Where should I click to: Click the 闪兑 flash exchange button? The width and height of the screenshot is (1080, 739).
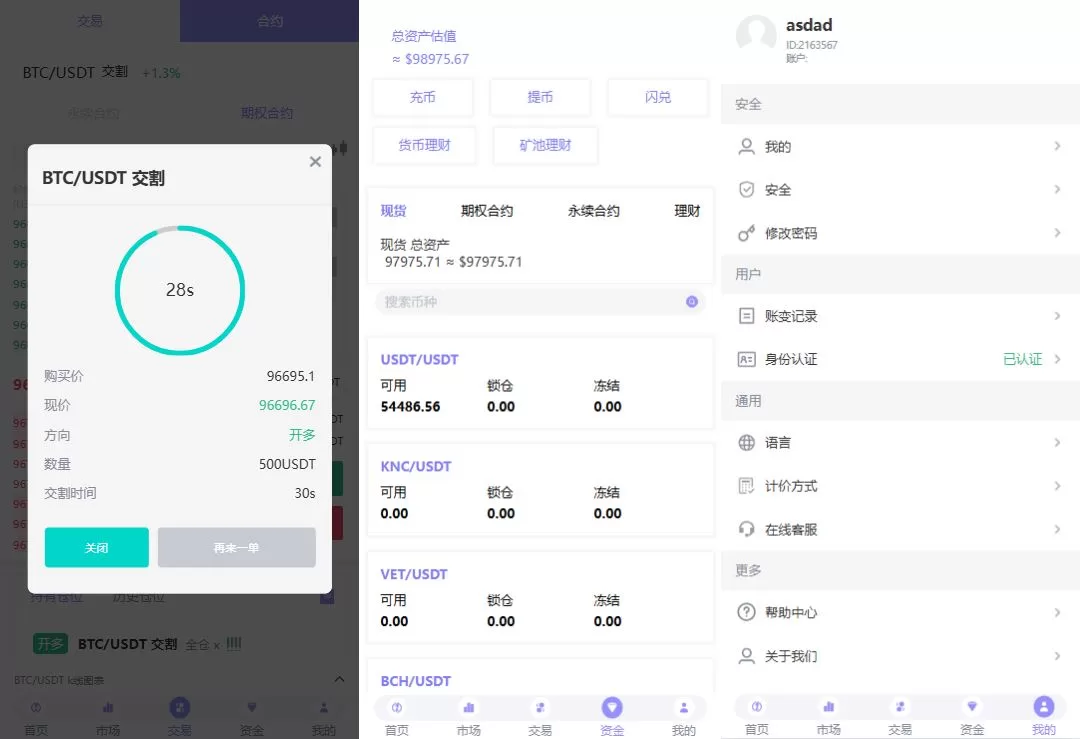coord(657,97)
